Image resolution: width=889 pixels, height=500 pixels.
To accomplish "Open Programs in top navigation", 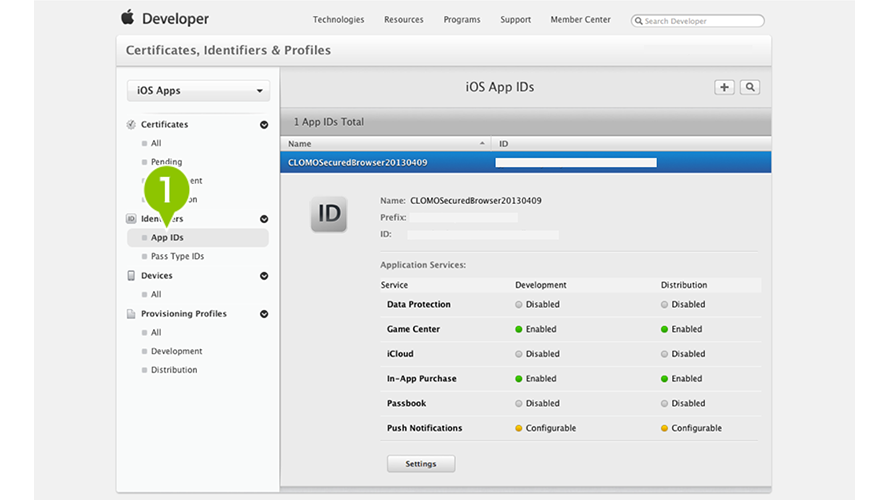I will [x=462, y=19].
